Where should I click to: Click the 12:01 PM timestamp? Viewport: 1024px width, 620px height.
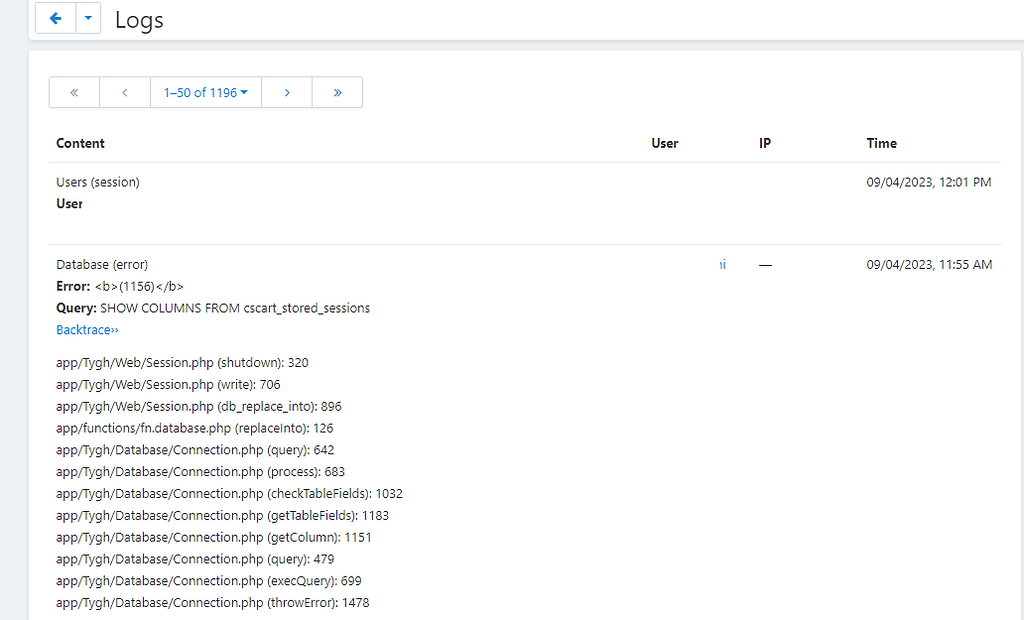[x=928, y=182]
